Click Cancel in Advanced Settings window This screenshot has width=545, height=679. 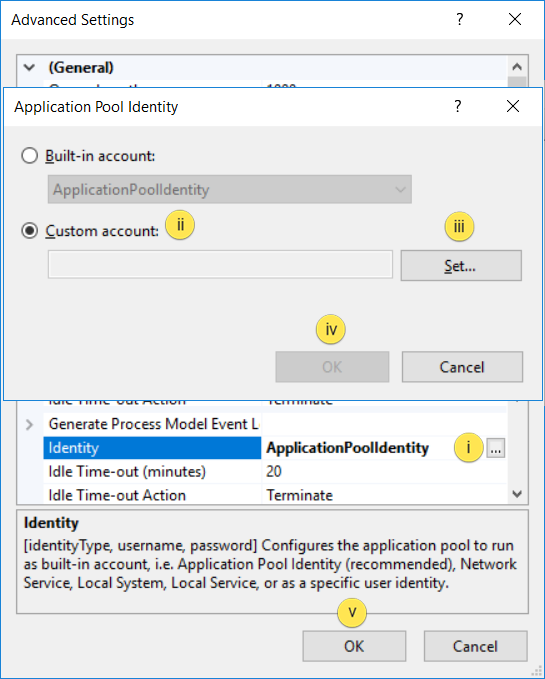pyautogui.click(x=475, y=646)
